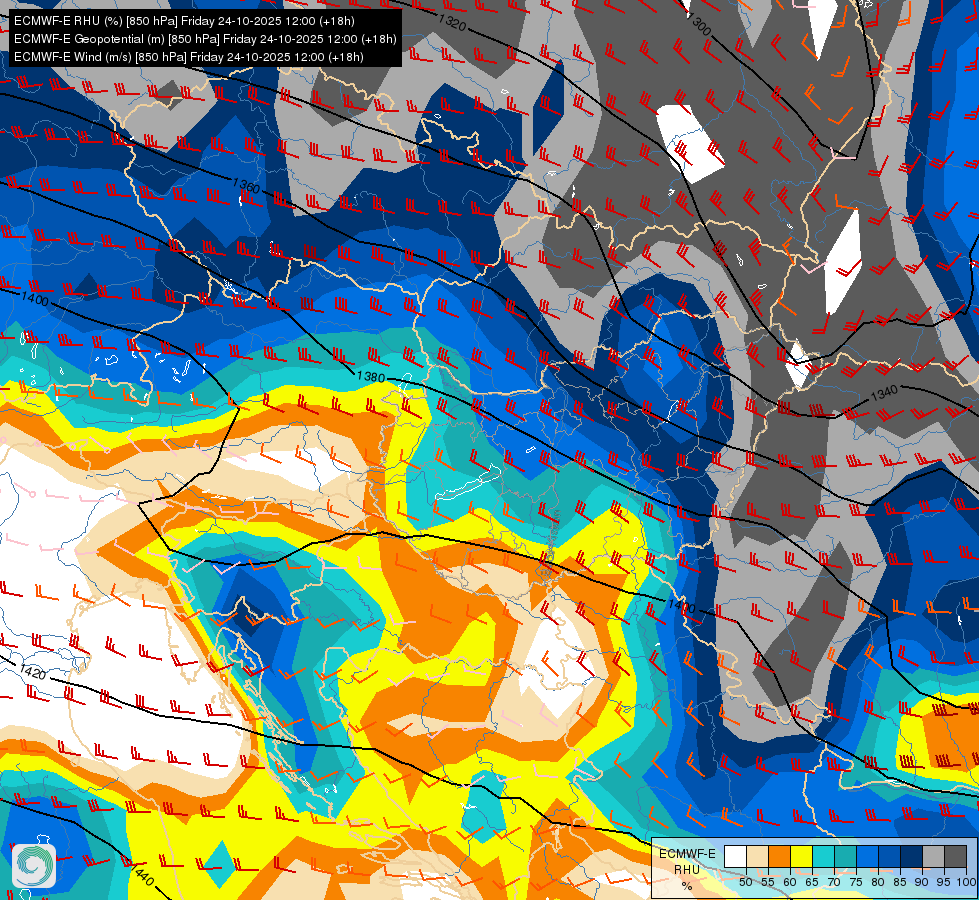Pick the teal 70-75% legend swatch

click(x=846, y=856)
